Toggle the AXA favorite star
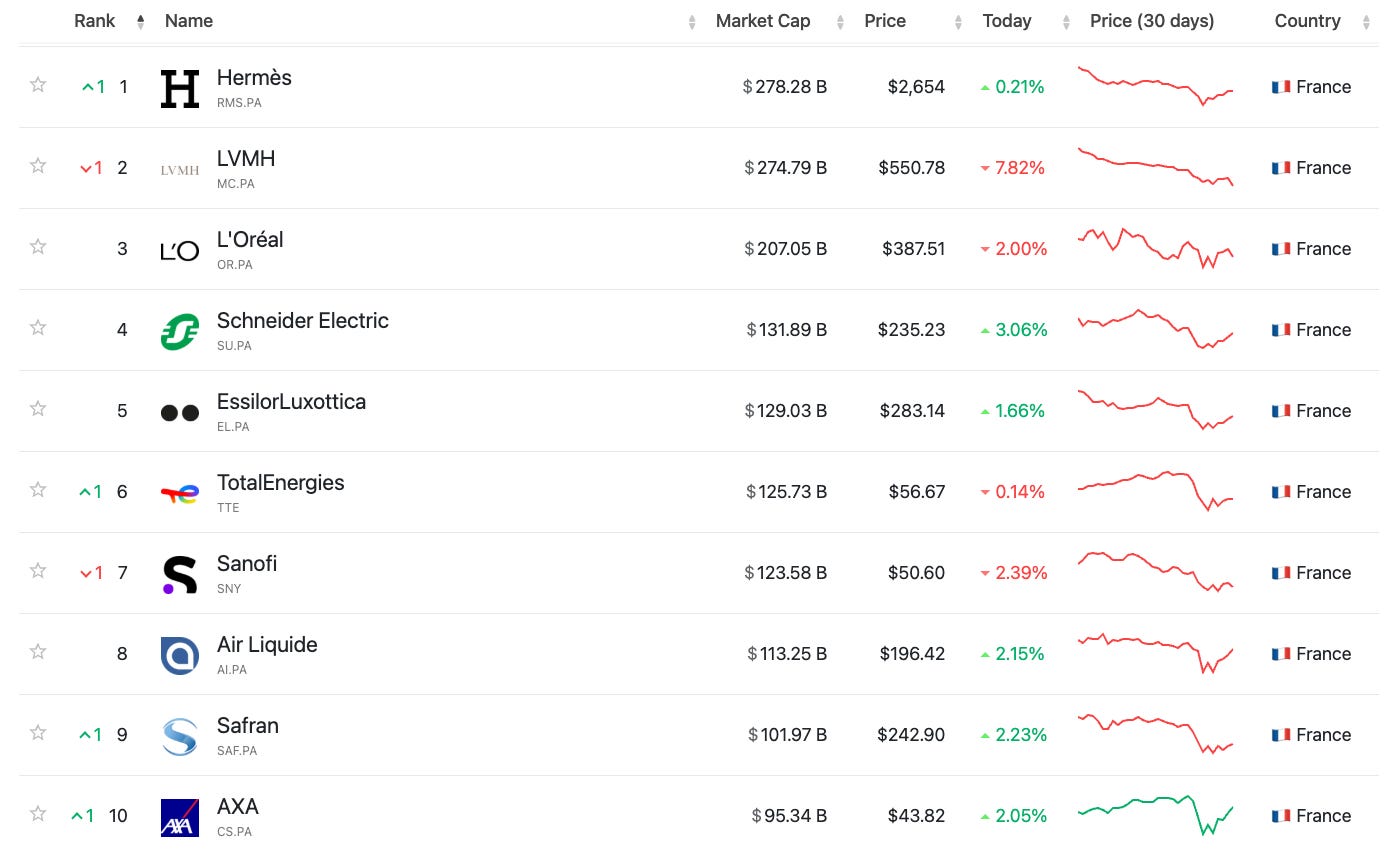Viewport: 1397px width, 855px height. pos(38,813)
